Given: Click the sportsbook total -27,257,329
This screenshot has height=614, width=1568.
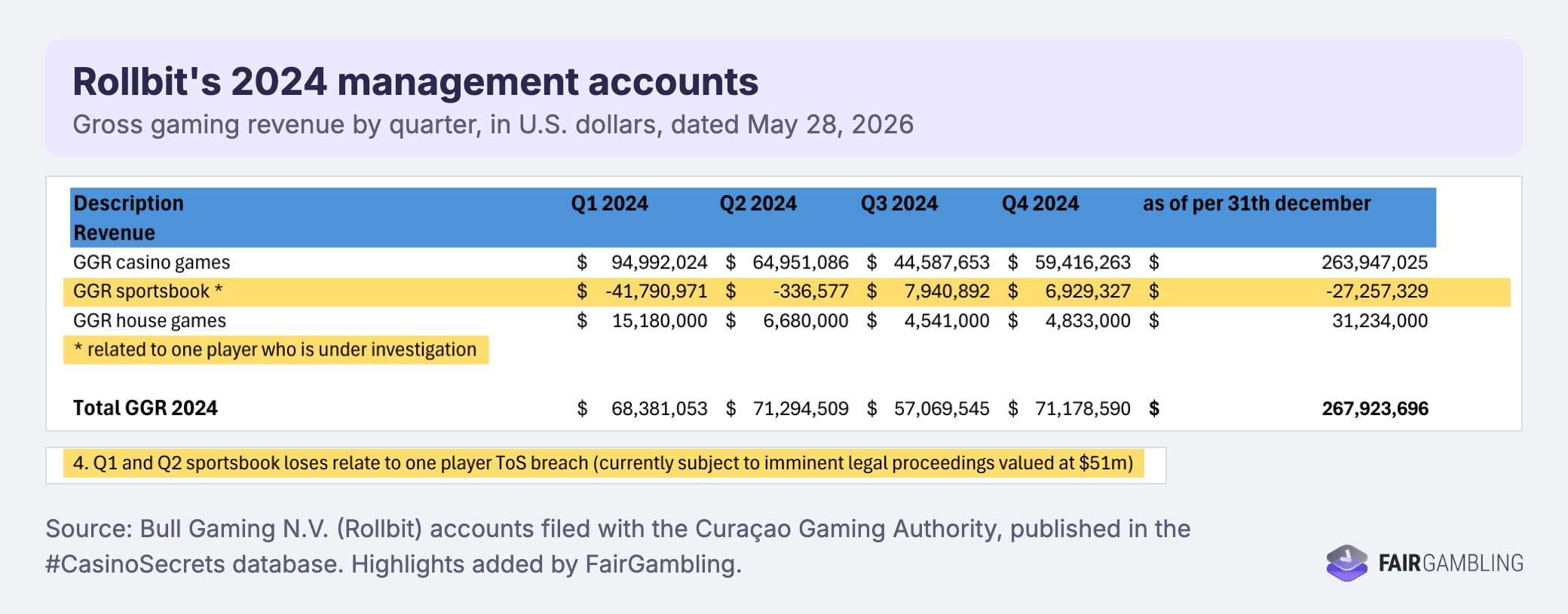Looking at the screenshot, I should [1377, 291].
